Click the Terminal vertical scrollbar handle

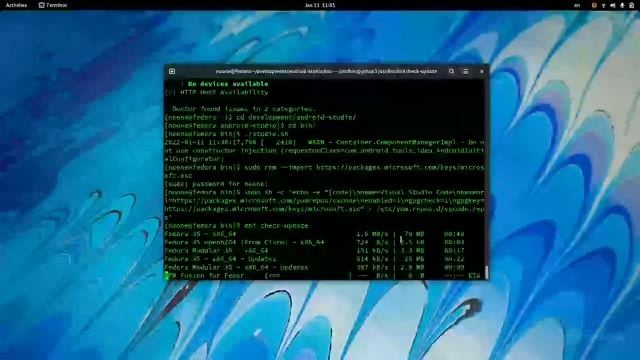[x=486, y=272]
